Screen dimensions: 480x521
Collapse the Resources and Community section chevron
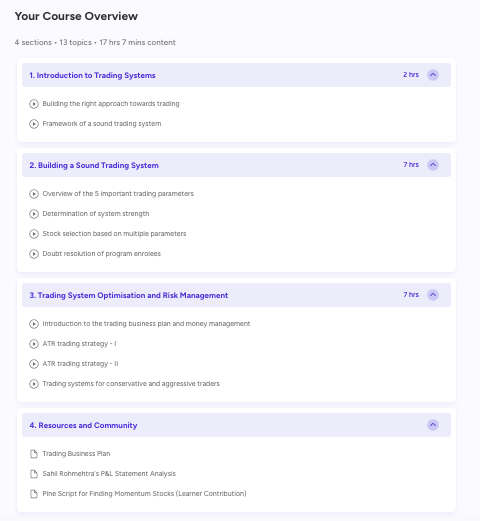pyautogui.click(x=433, y=425)
